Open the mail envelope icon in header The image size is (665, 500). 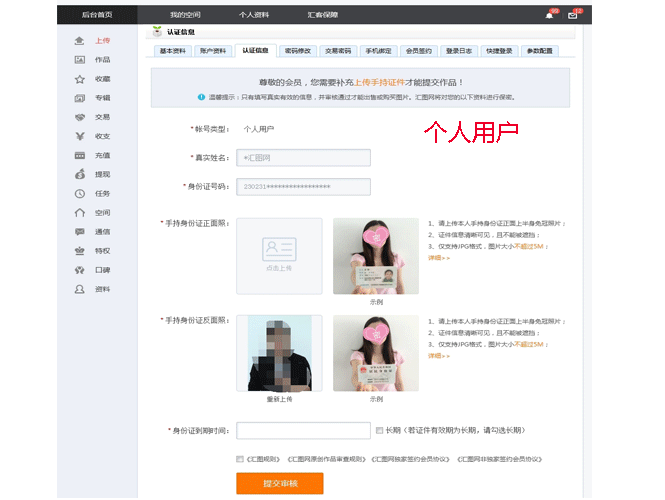[x=573, y=15]
